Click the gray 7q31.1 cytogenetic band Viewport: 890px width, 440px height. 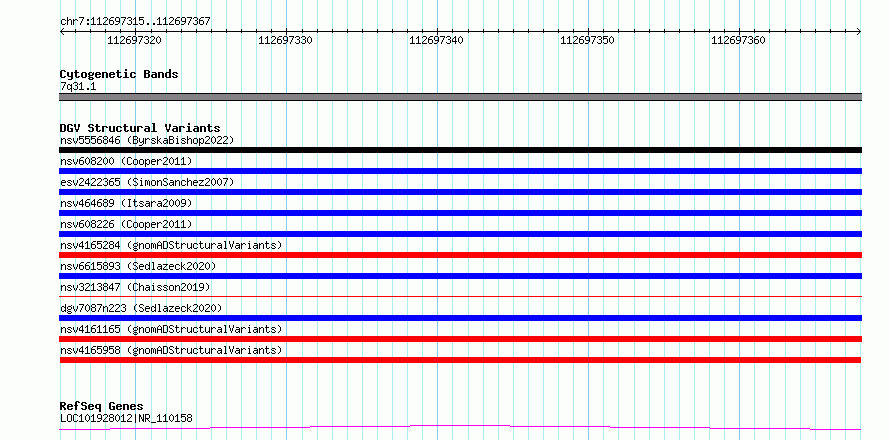460,97
